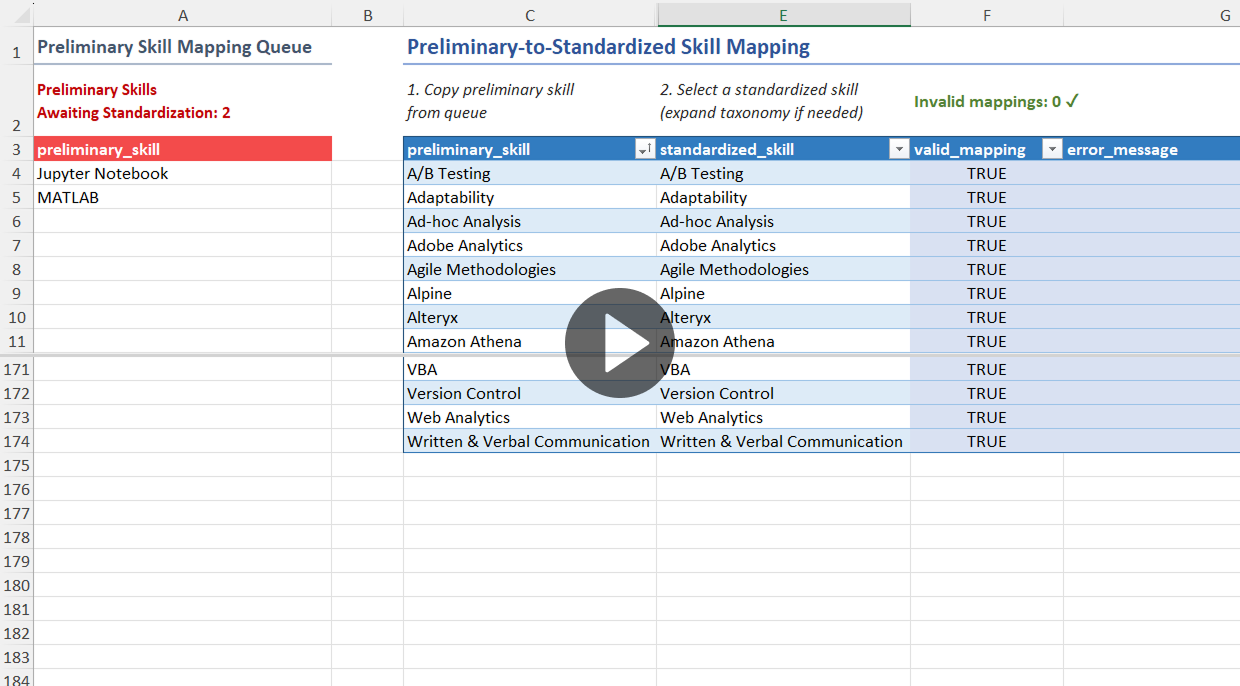The height and width of the screenshot is (686, 1240).
Task: Click Web Analytics in the preliminary_skill column
Action: 530,418
